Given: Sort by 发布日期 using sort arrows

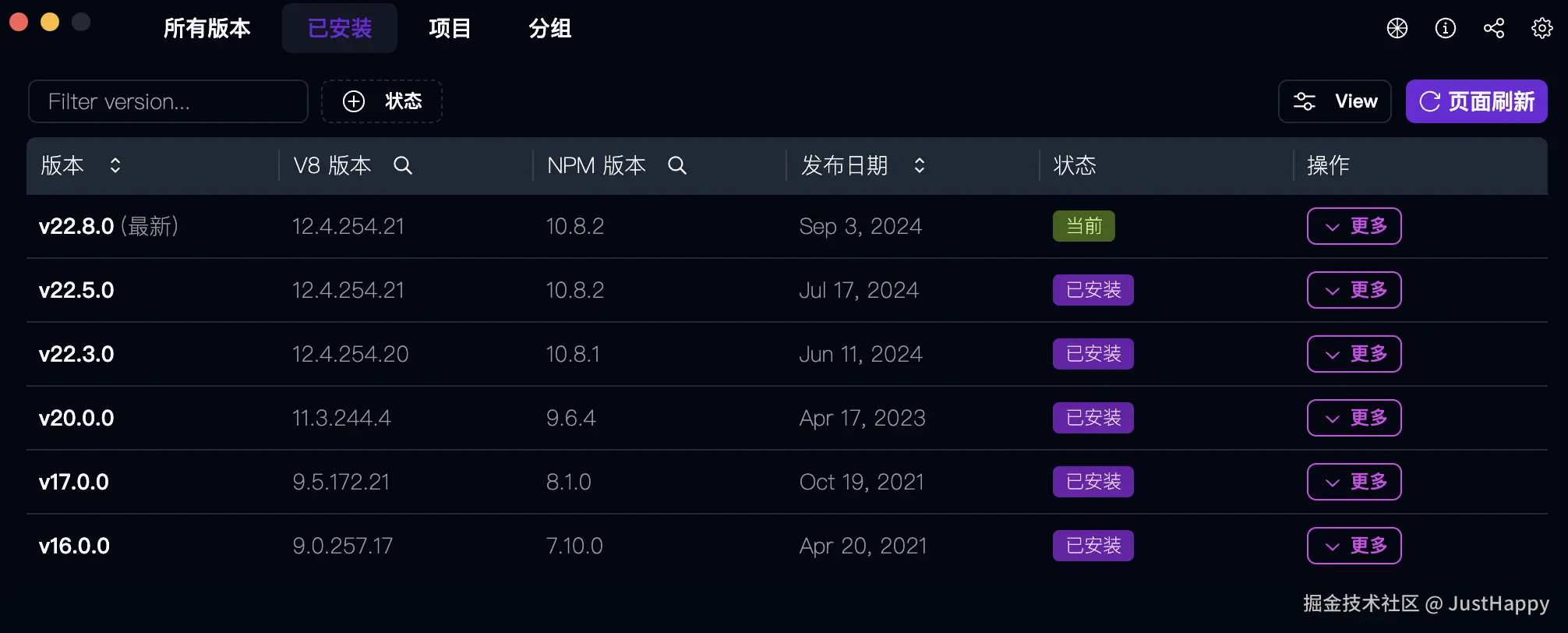Looking at the screenshot, I should [920, 165].
